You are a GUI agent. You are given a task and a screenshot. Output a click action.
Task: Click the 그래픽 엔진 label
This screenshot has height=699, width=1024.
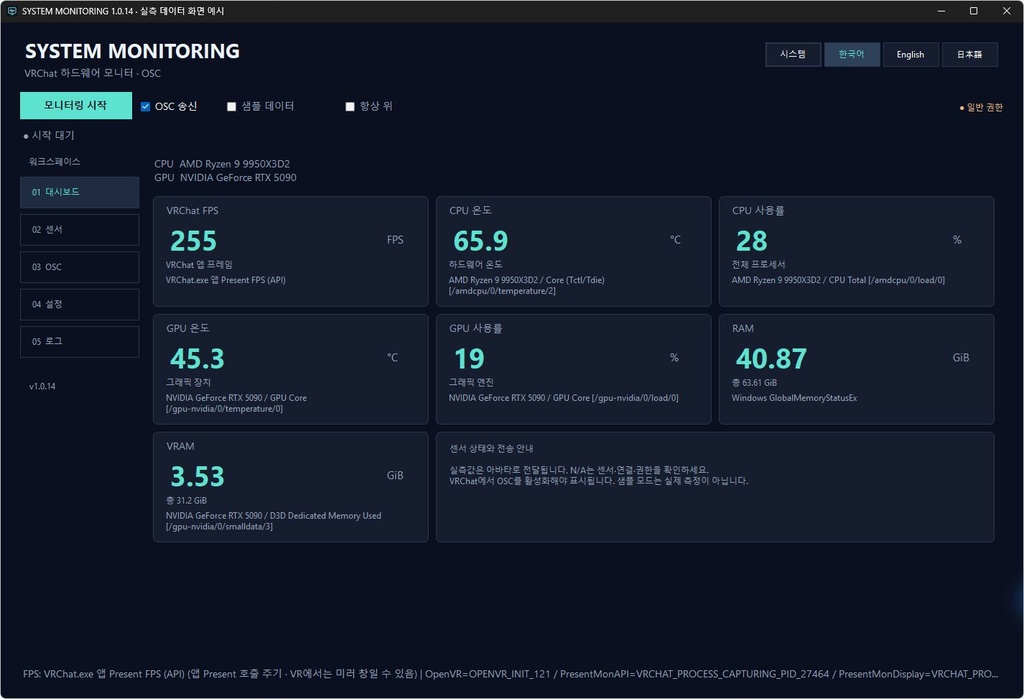coord(471,382)
